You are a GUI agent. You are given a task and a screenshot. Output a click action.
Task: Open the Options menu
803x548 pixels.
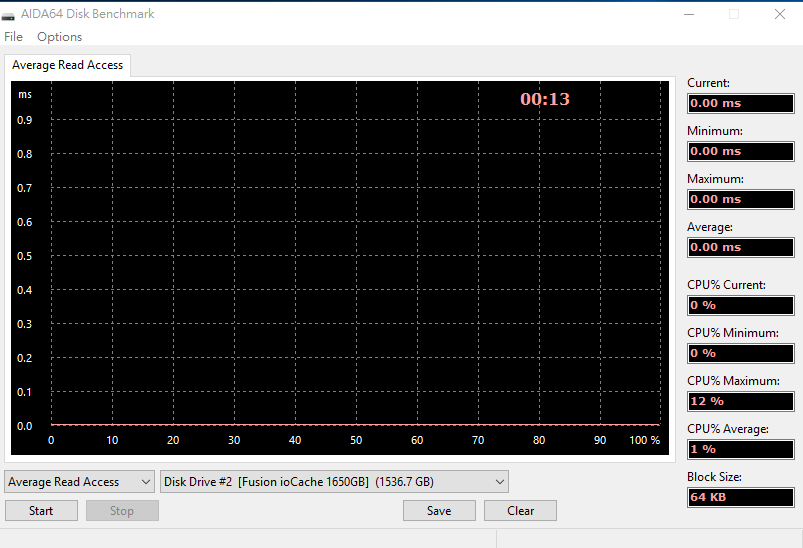[59, 37]
